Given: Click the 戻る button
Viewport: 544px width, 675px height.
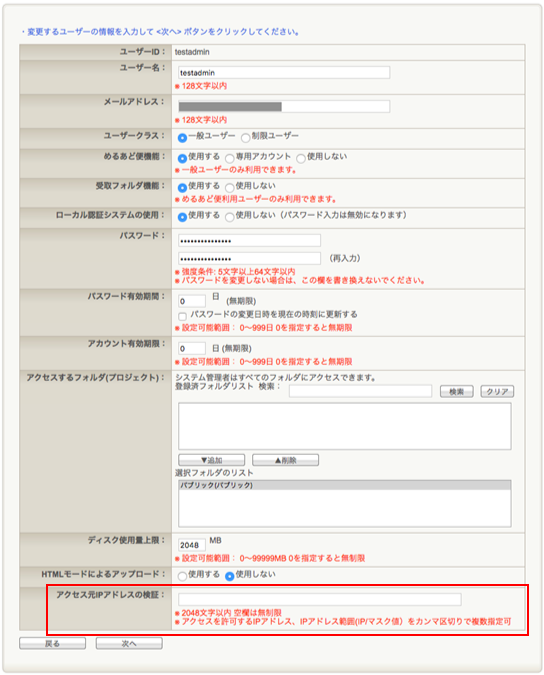Looking at the screenshot, I should click(53, 644).
